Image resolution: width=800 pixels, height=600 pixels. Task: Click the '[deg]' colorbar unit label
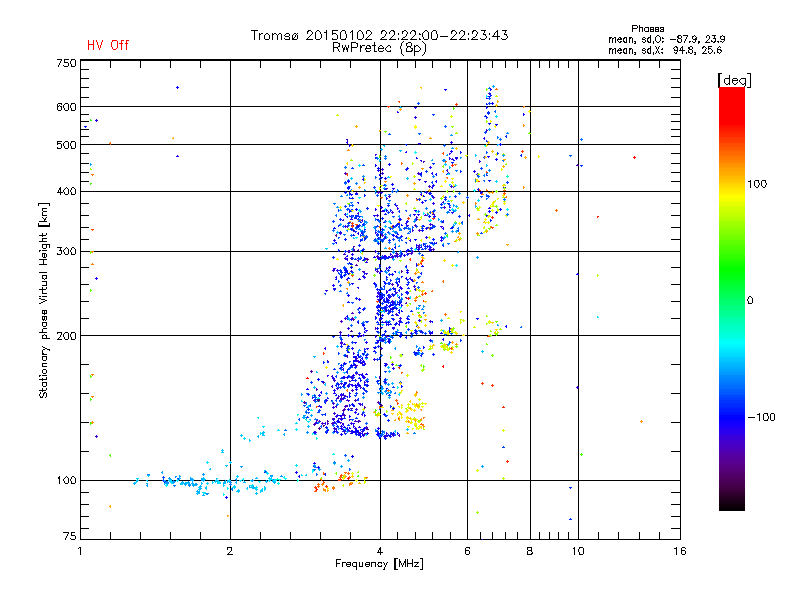[734, 80]
